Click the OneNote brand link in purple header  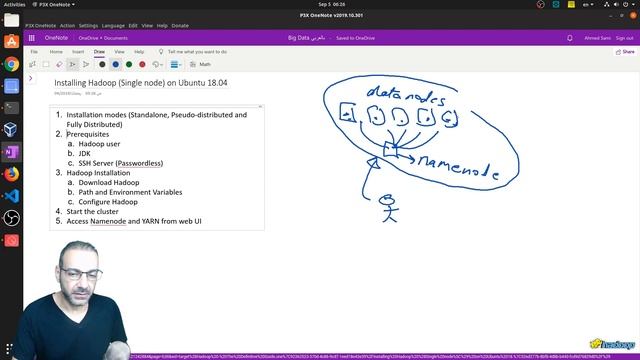click(56, 38)
